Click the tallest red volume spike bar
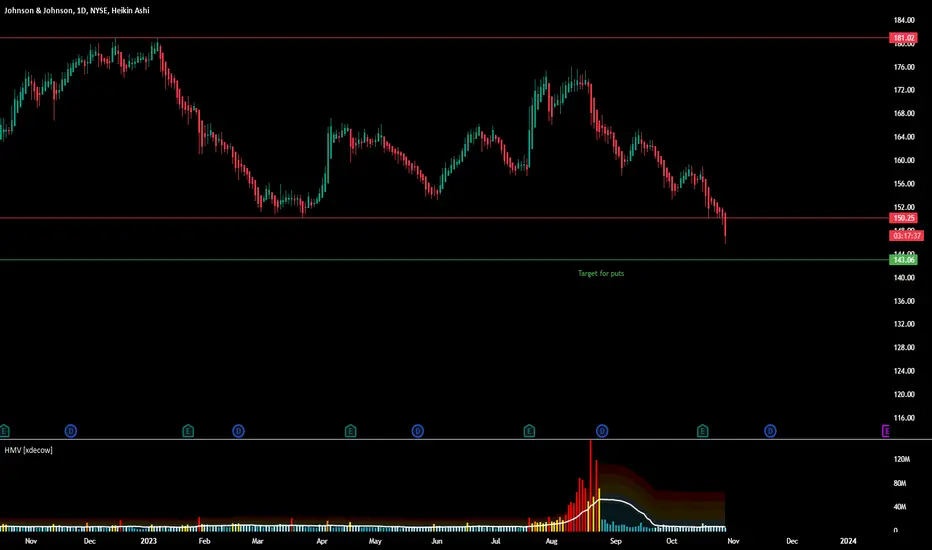 [591, 486]
